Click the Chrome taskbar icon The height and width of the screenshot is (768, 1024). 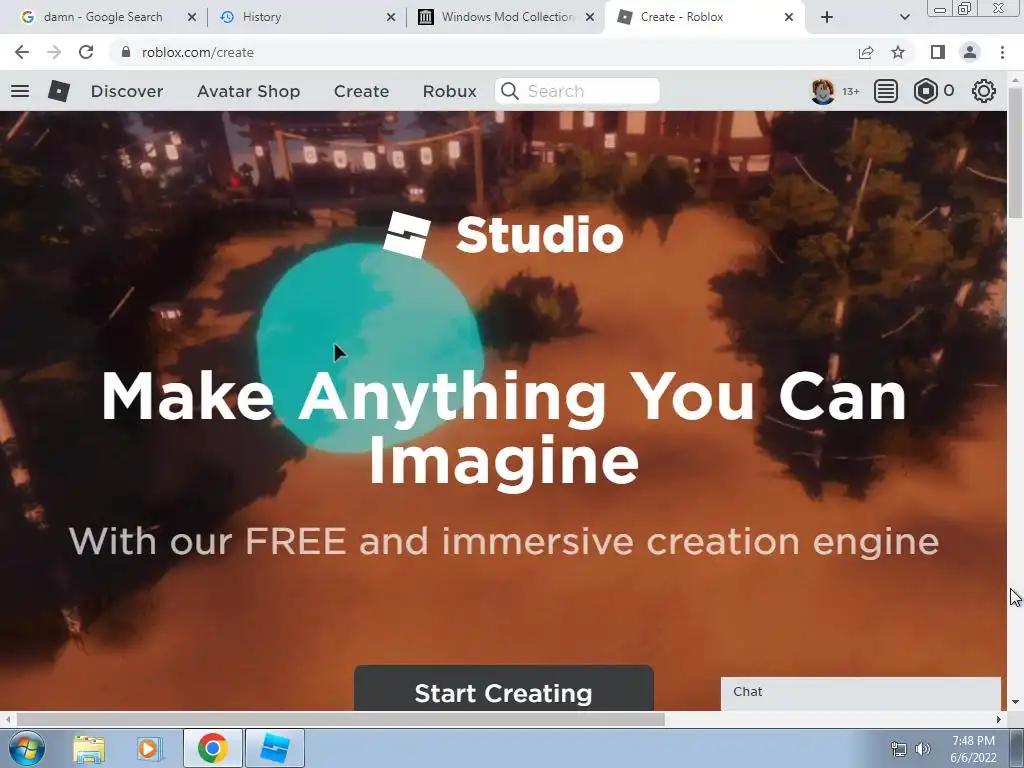212,748
